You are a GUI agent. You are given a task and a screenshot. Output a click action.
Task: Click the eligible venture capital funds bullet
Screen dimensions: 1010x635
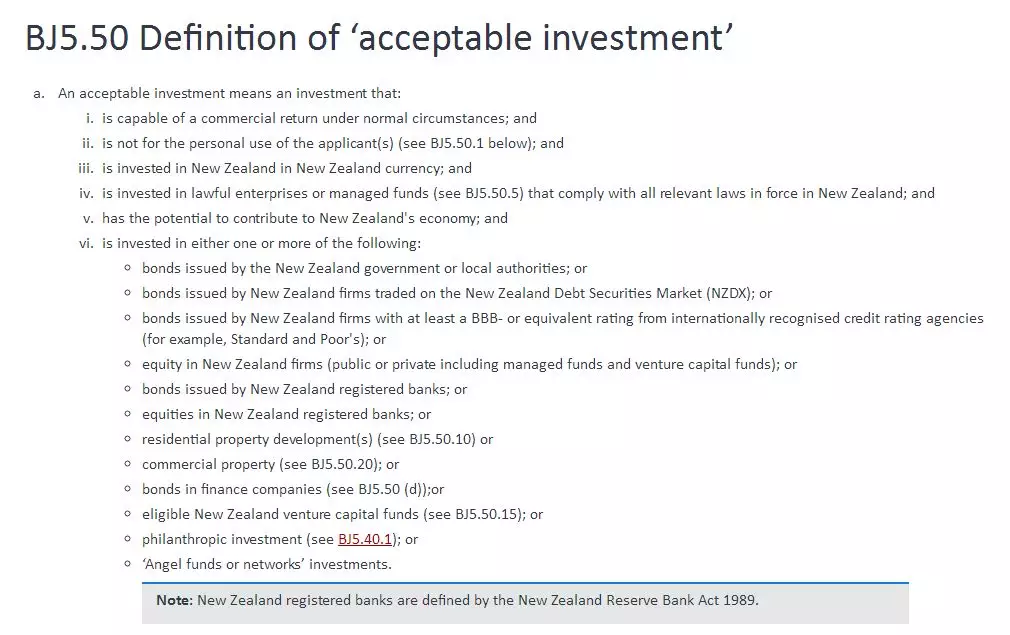point(342,514)
